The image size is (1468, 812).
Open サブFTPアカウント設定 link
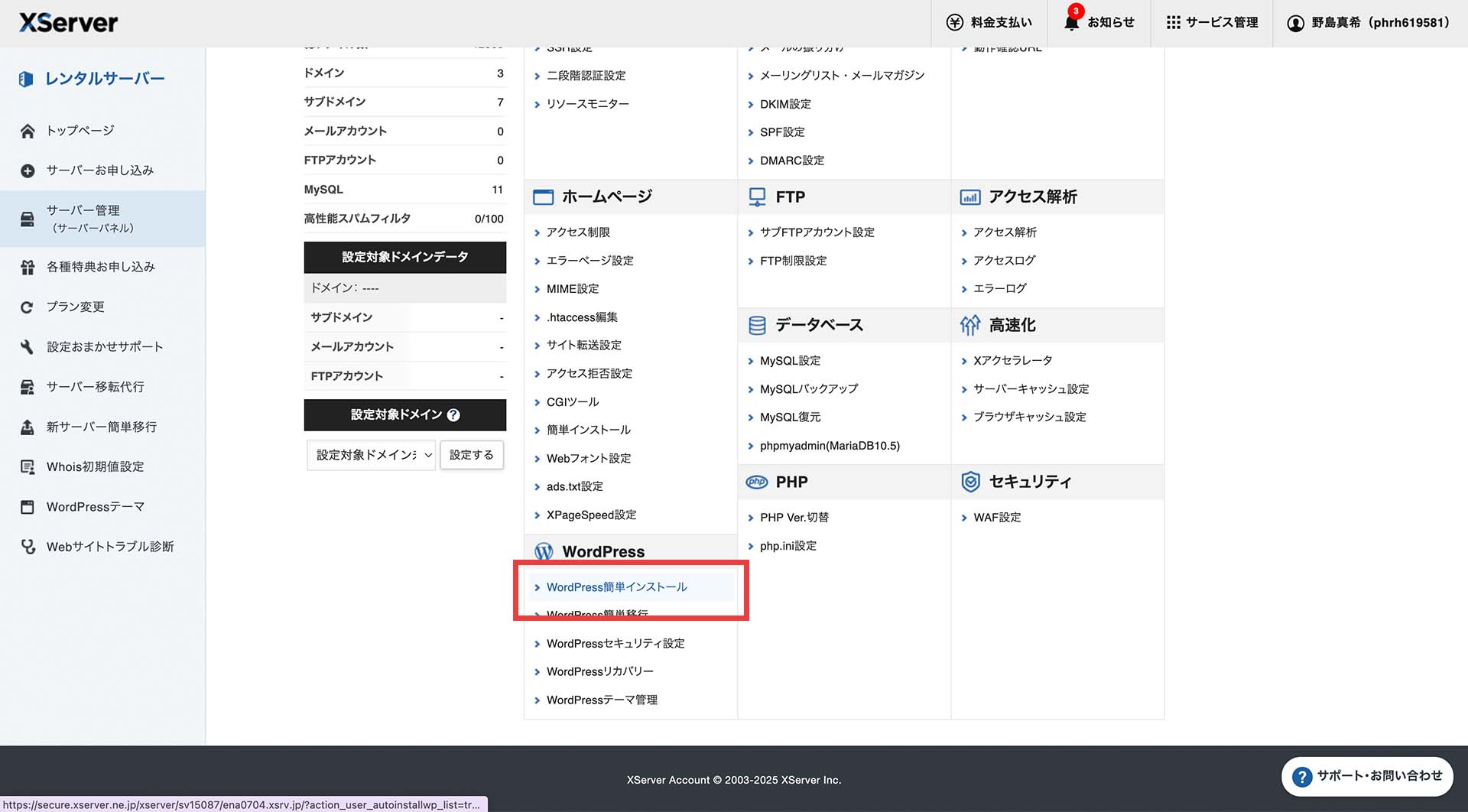click(817, 232)
